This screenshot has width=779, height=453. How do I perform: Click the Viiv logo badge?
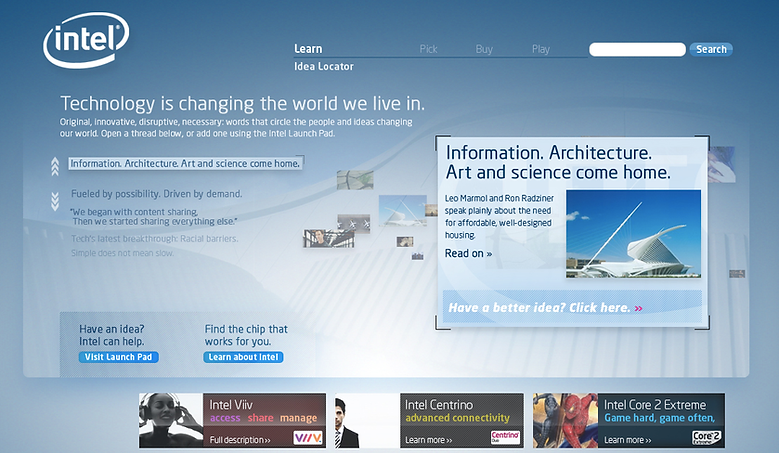(x=308, y=438)
